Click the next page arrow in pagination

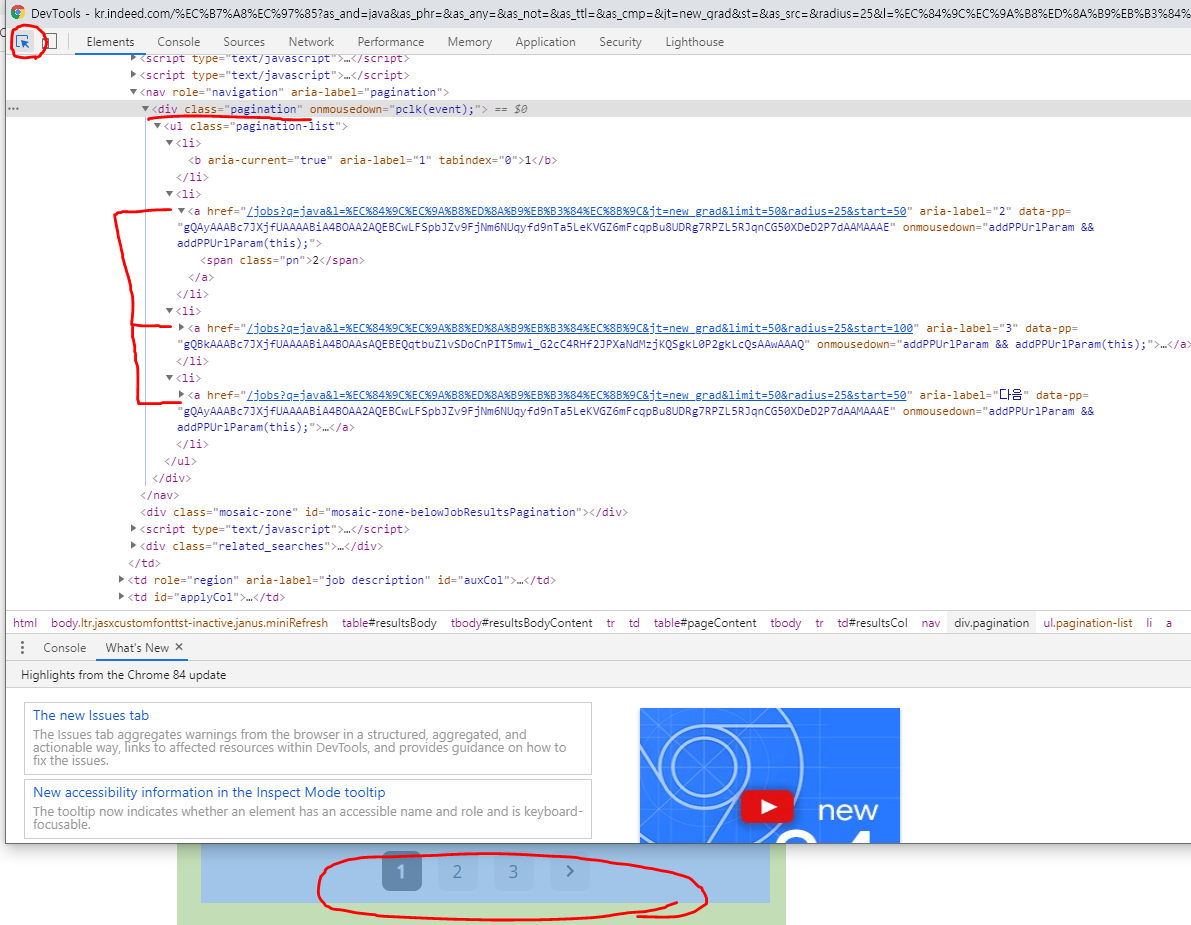(570, 871)
